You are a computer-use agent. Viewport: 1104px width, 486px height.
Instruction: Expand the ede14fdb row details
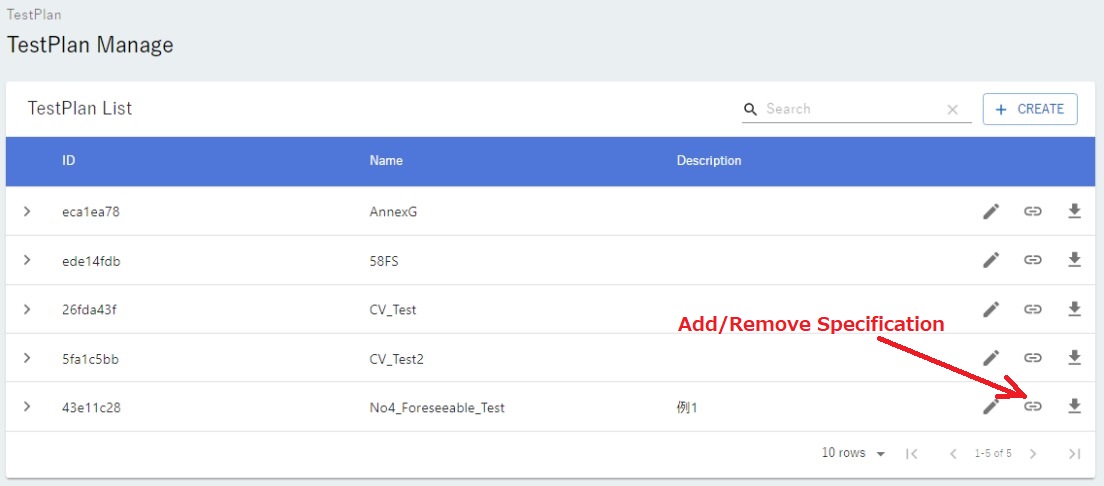click(x=27, y=260)
